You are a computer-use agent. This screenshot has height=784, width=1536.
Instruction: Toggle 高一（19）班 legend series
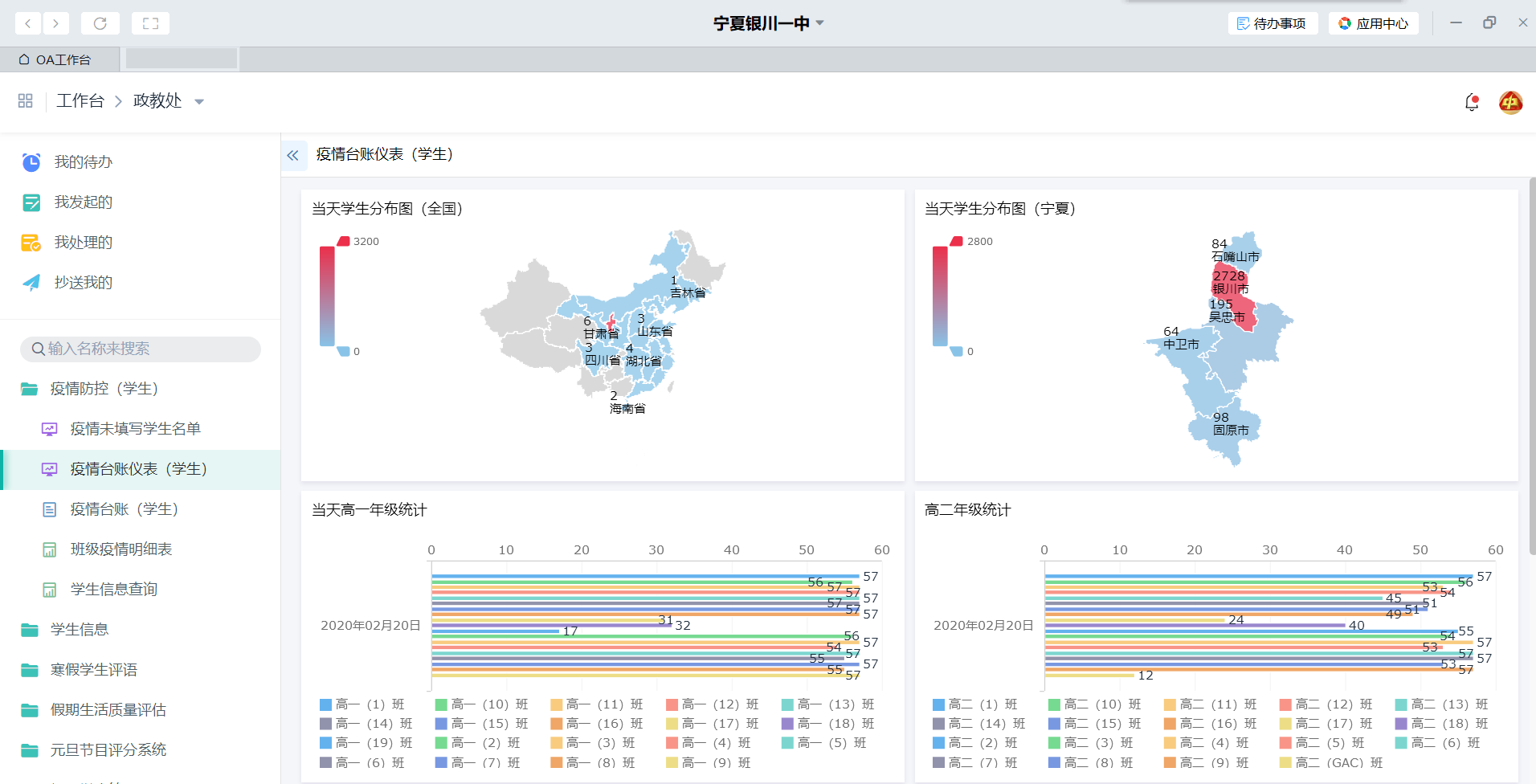coord(366,743)
